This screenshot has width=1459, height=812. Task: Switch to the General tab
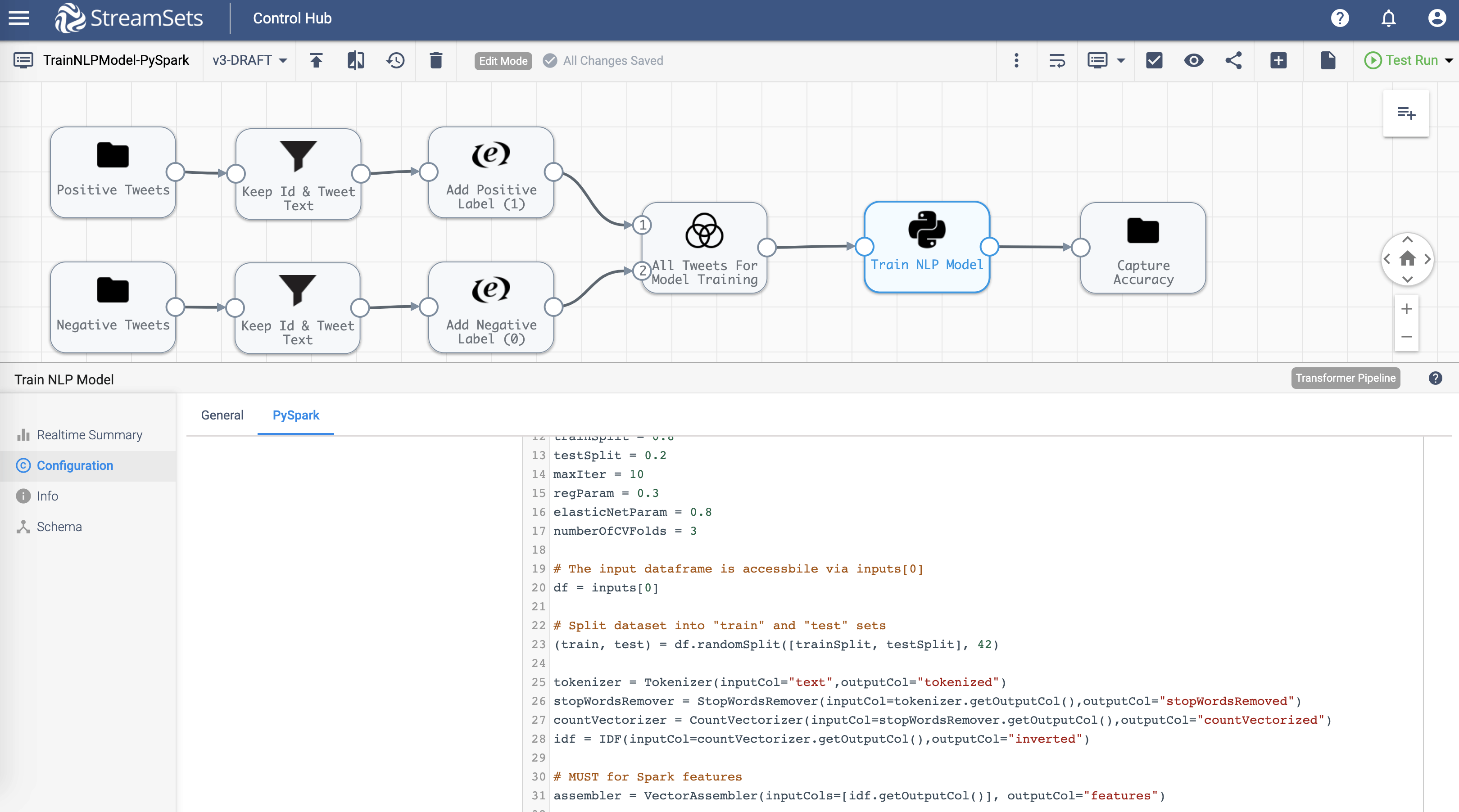[222, 415]
